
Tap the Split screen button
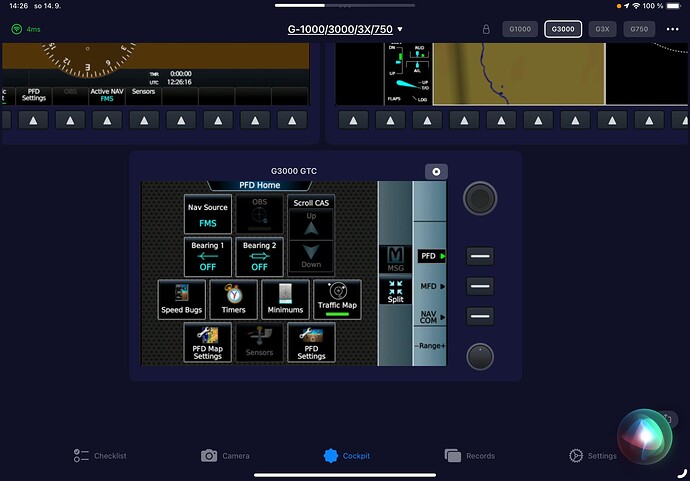[395, 292]
